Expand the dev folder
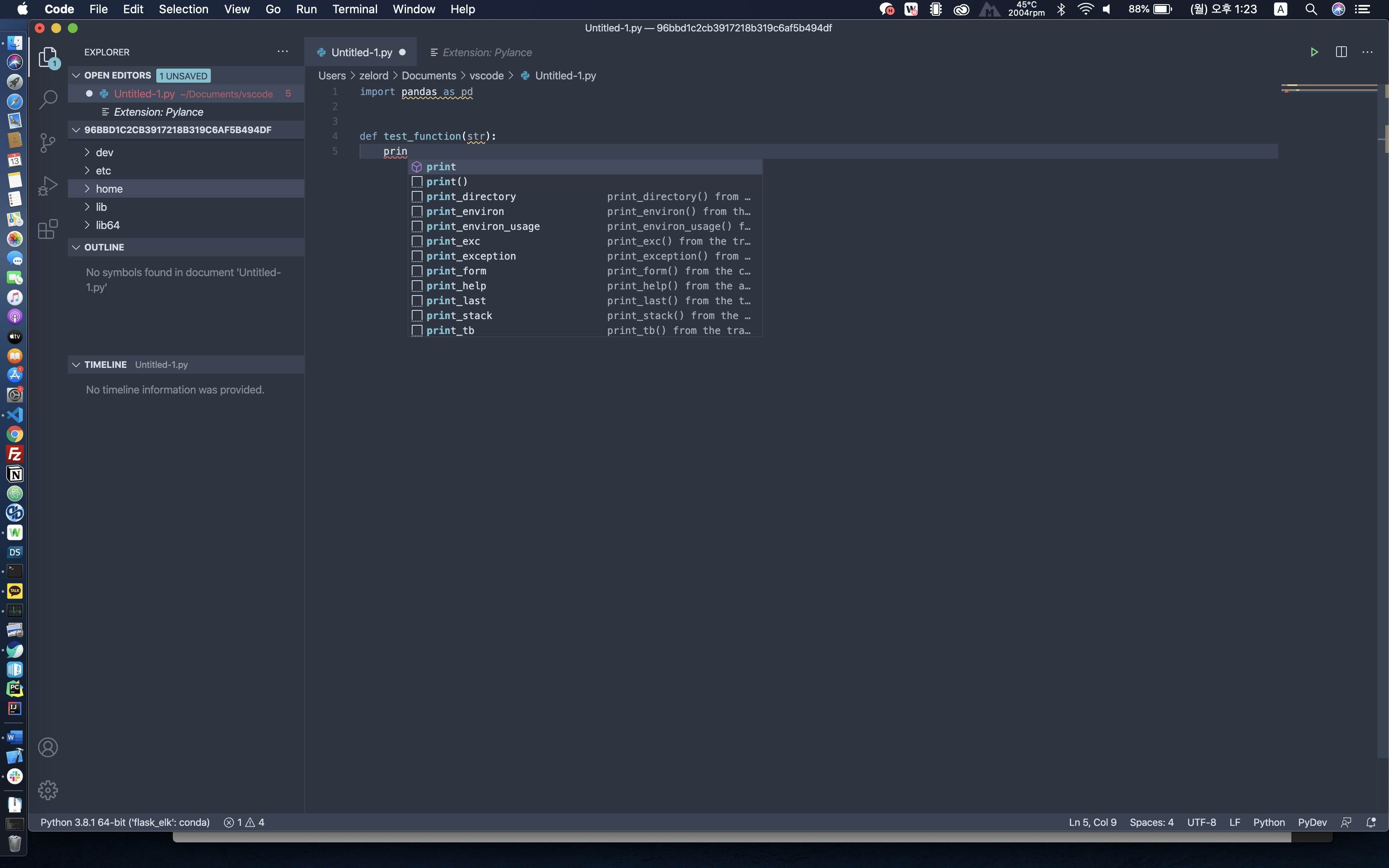This screenshot has height=868, width=1389. [x=104, y=152]
